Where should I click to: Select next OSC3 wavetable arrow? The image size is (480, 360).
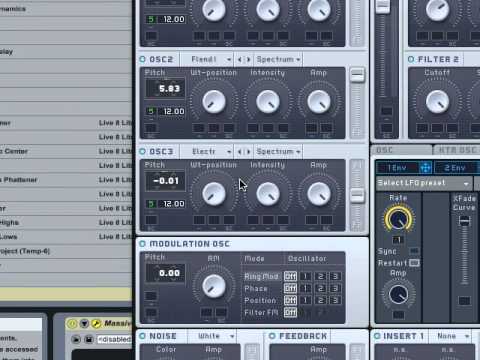(x=248, y=152)
